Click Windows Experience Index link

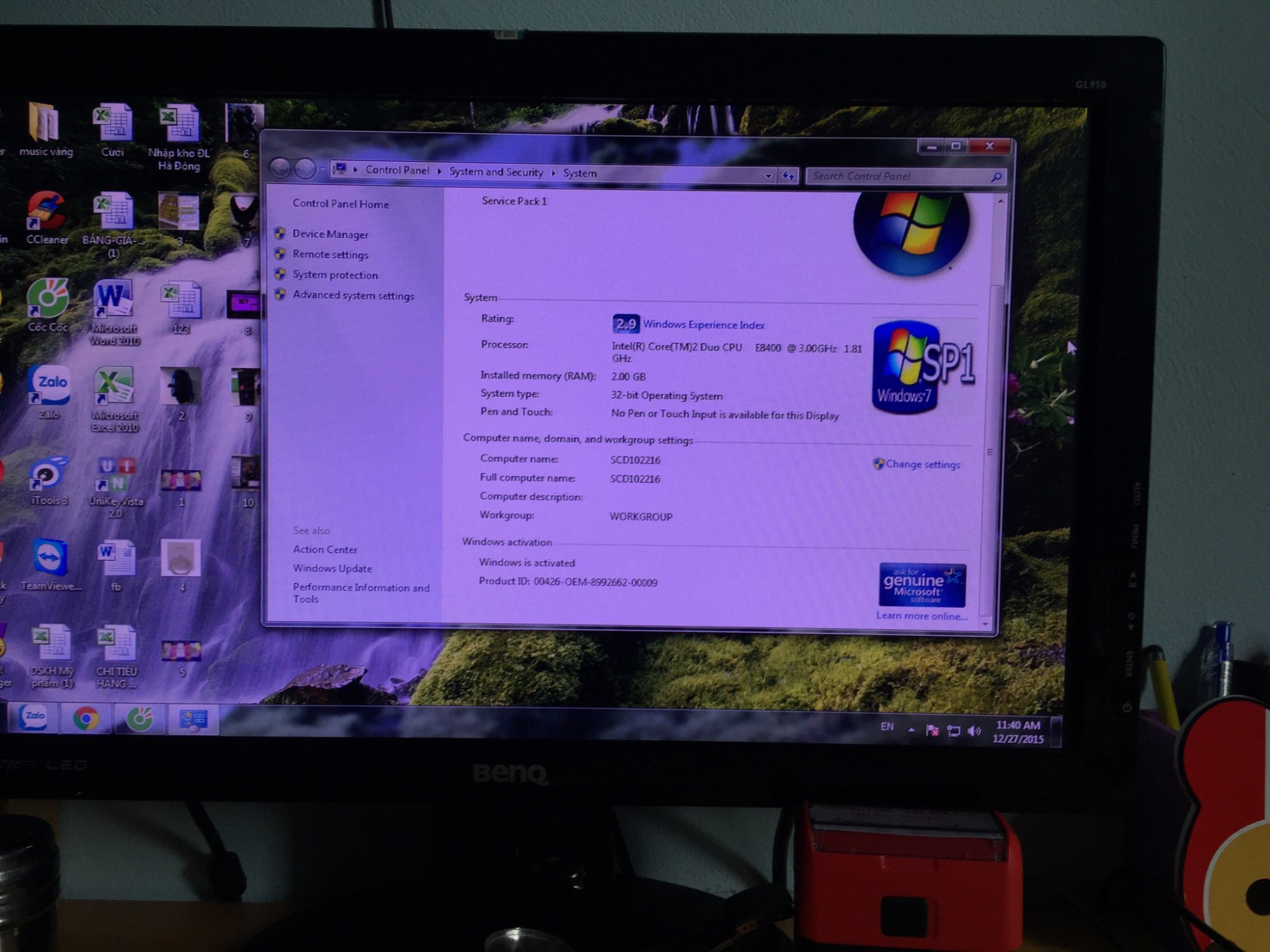pyautogui.click(x=703, y=325)
